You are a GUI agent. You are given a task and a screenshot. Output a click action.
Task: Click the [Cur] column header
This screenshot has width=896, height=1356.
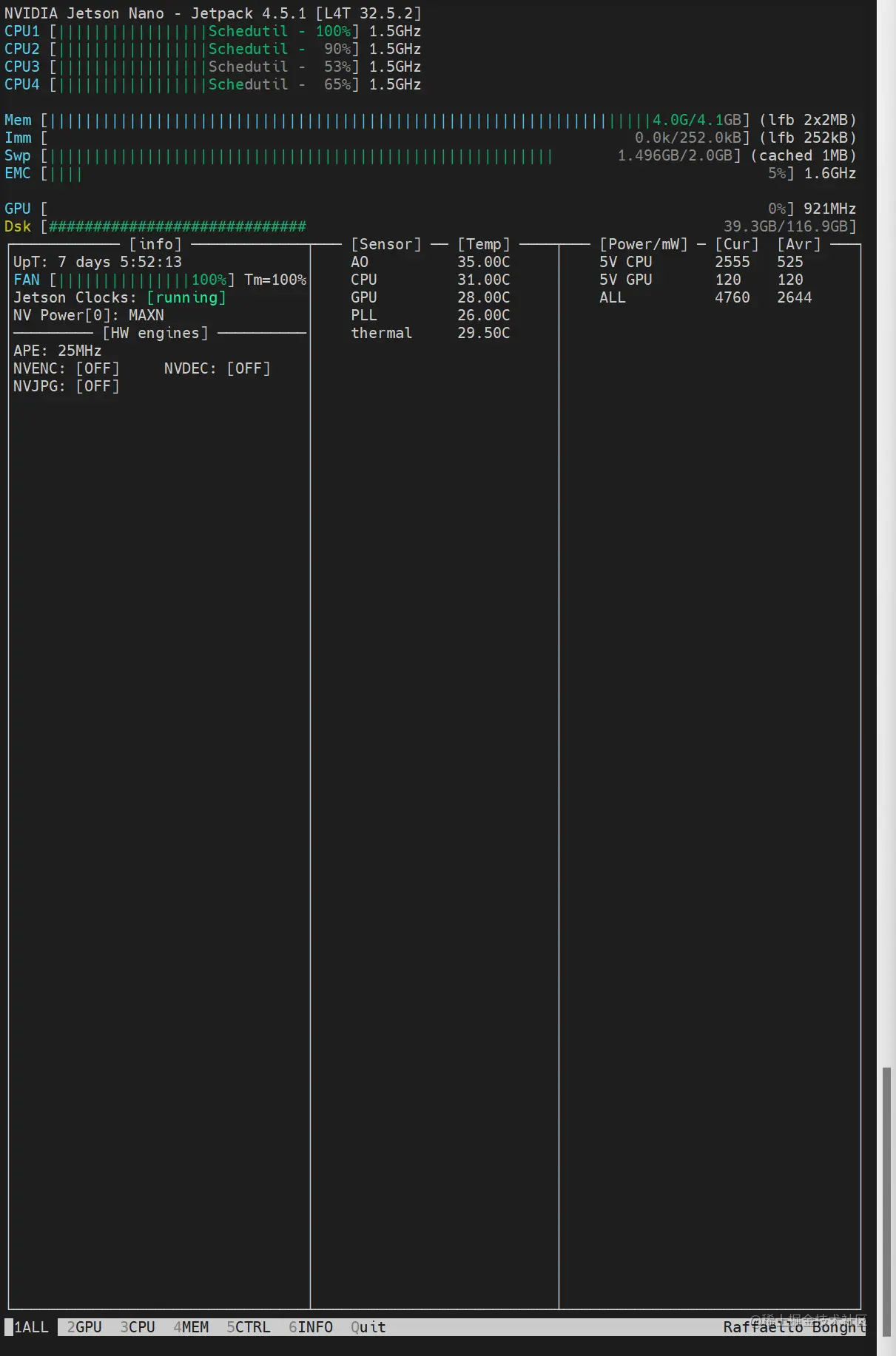point(737,244)
